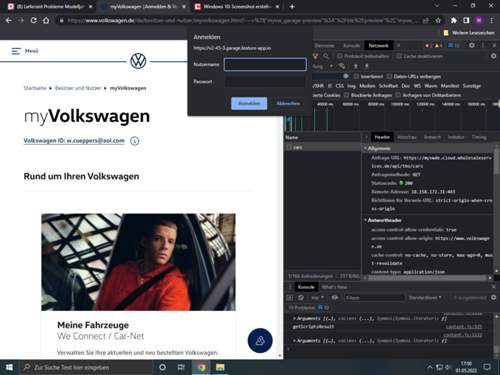Open console context 'top' dropdown

click(317, 297)
